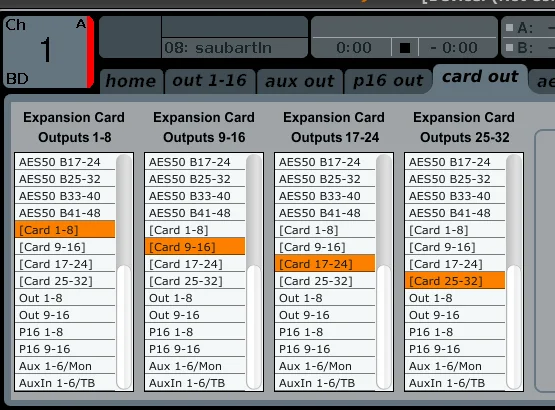Viewport: 555px width, 410px height.
Task: Select [Card 25-32] for Outputs 1-8
Action: (65, 281)
